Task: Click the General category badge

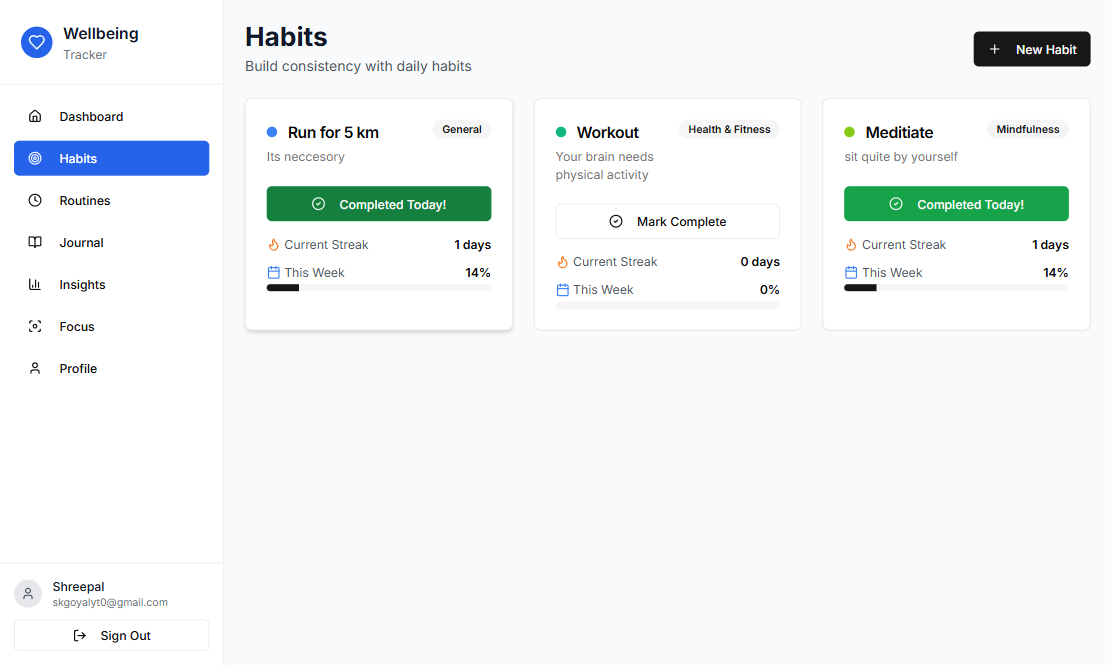Action: click(x=461, y=129)
